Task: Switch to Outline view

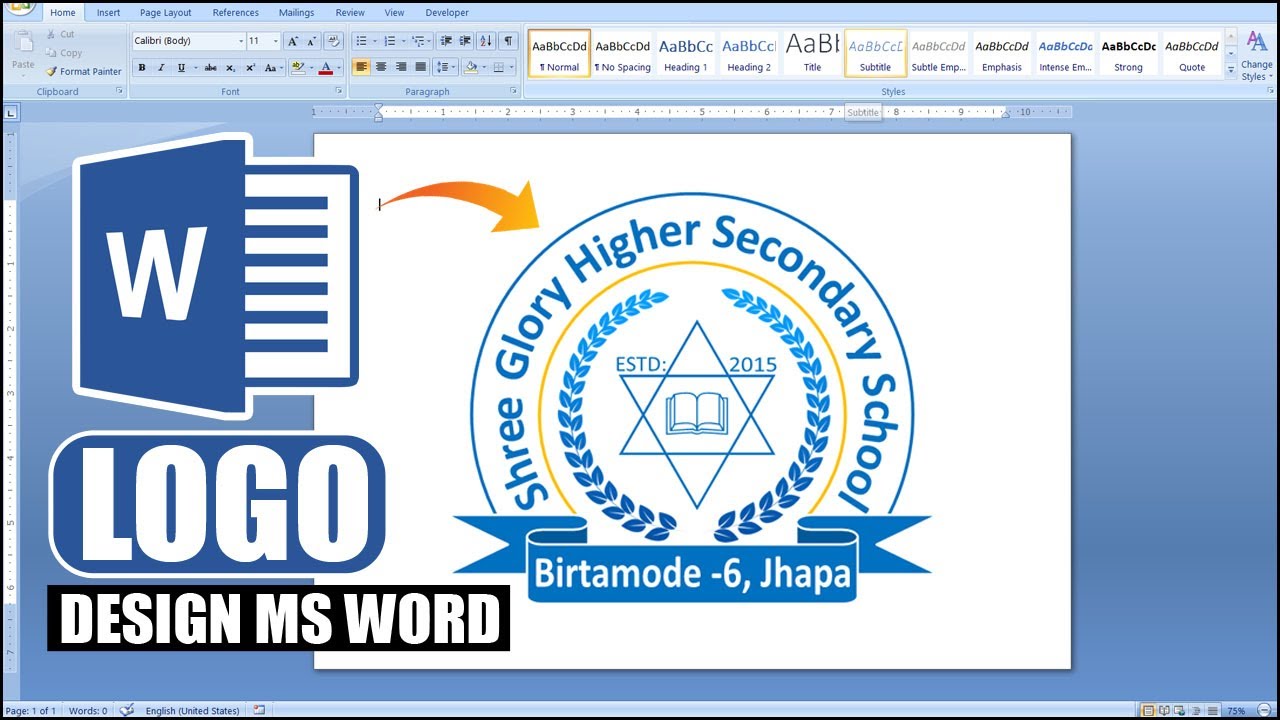Action: point(1194,711)
